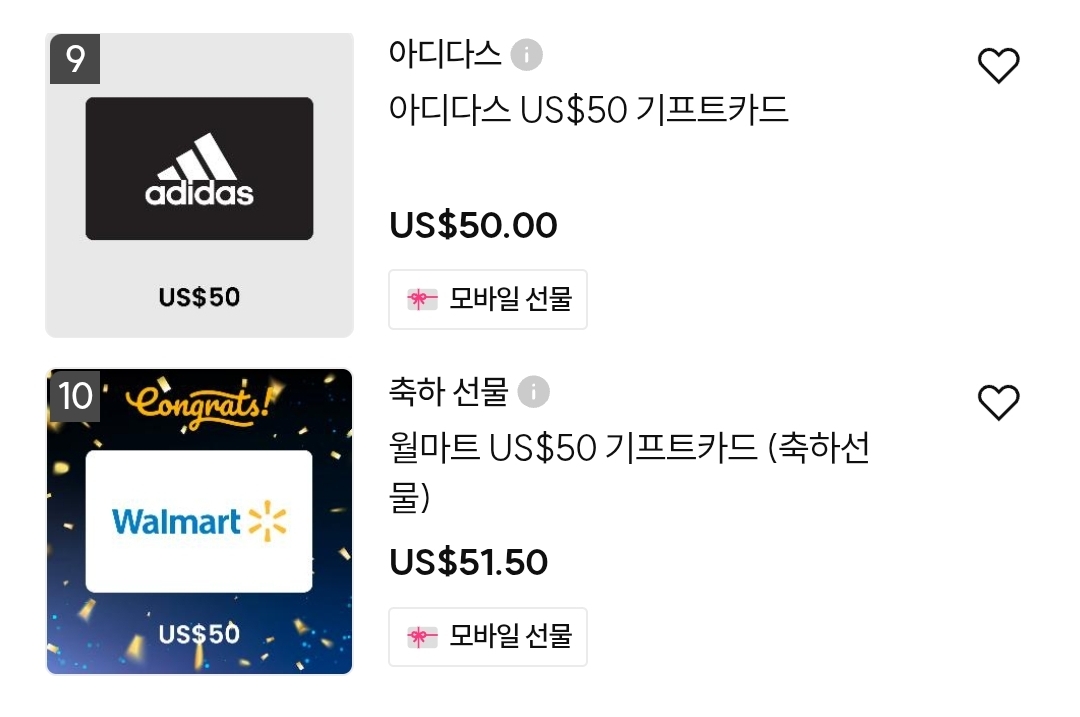Image resolution: width=1080 pixels, height=717 pixels.
Task: Open the 아디다스 US$50 기프트카드 title
Action: pos(588,109)
